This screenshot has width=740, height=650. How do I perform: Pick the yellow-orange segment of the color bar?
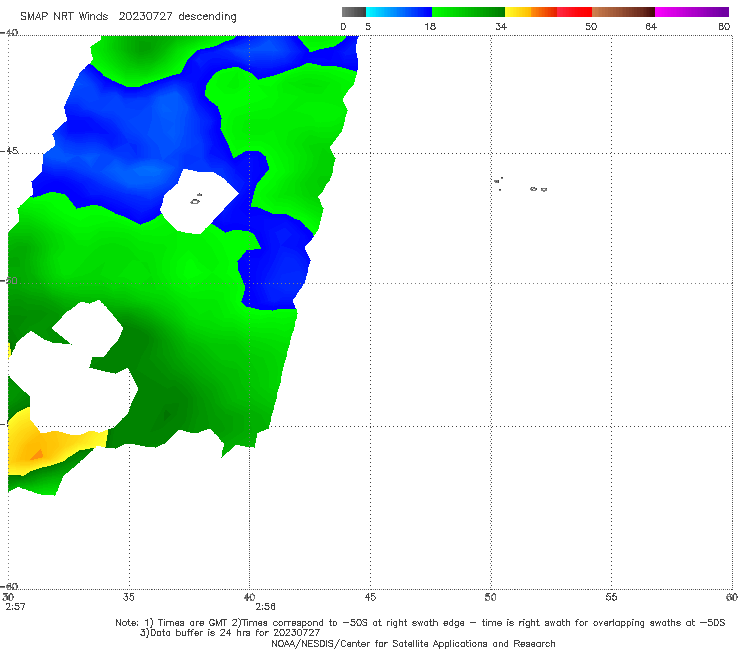pyautogui.click(x=530, y=12)
